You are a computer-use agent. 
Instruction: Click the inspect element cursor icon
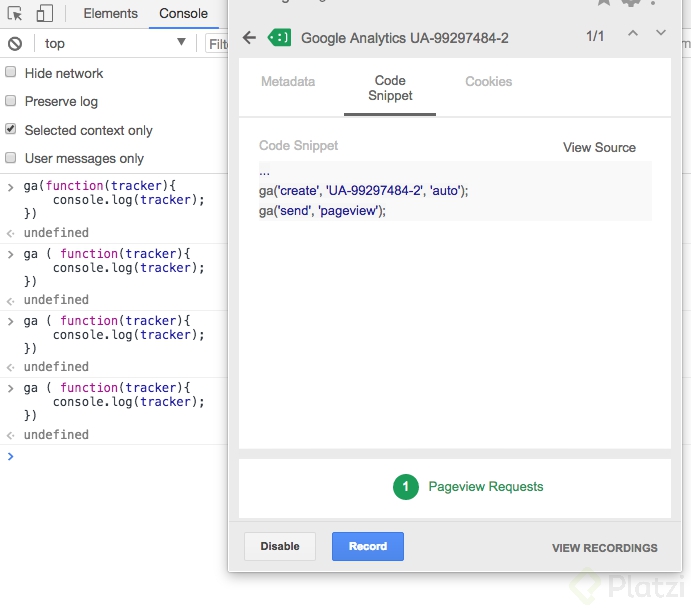[15, 14]
